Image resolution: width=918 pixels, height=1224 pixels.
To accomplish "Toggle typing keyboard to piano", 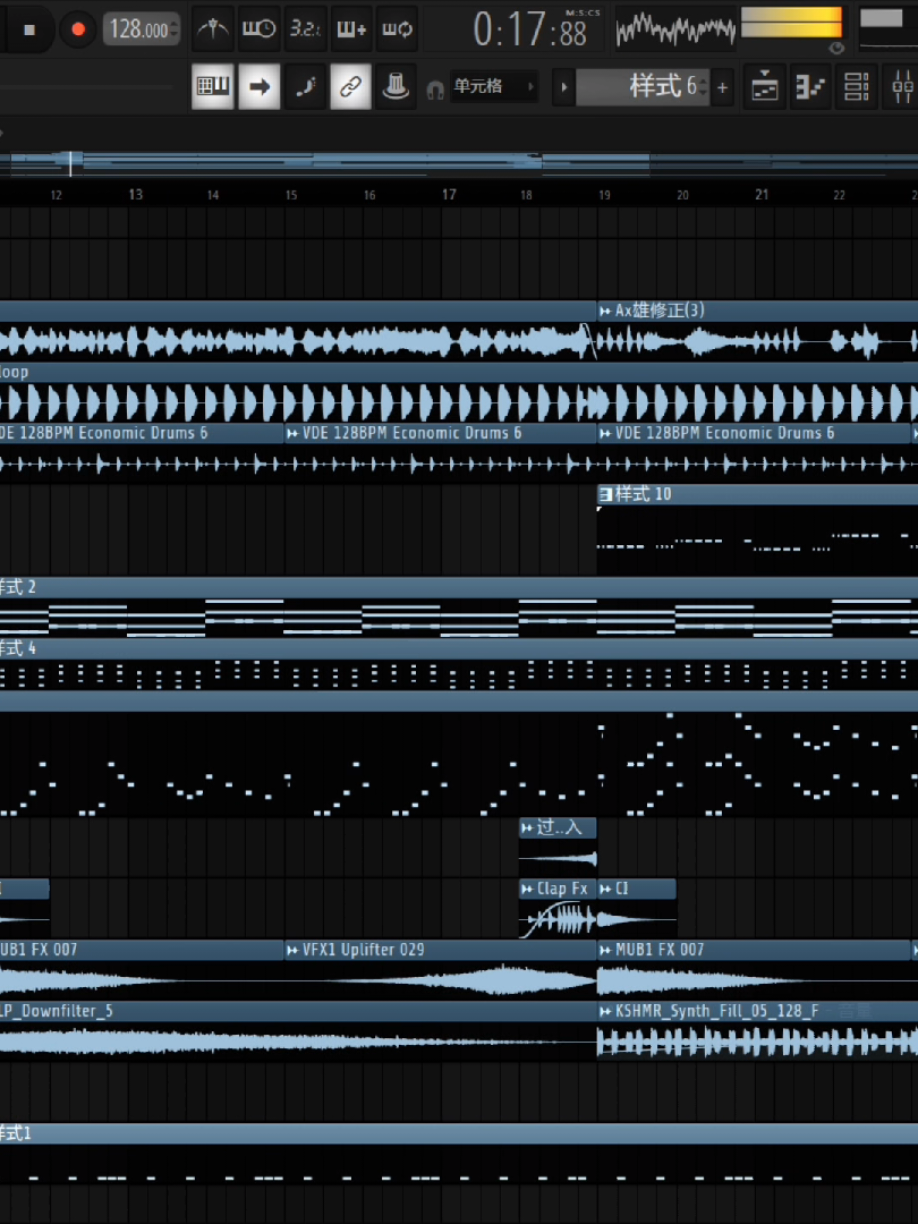I will click(212, 87).
